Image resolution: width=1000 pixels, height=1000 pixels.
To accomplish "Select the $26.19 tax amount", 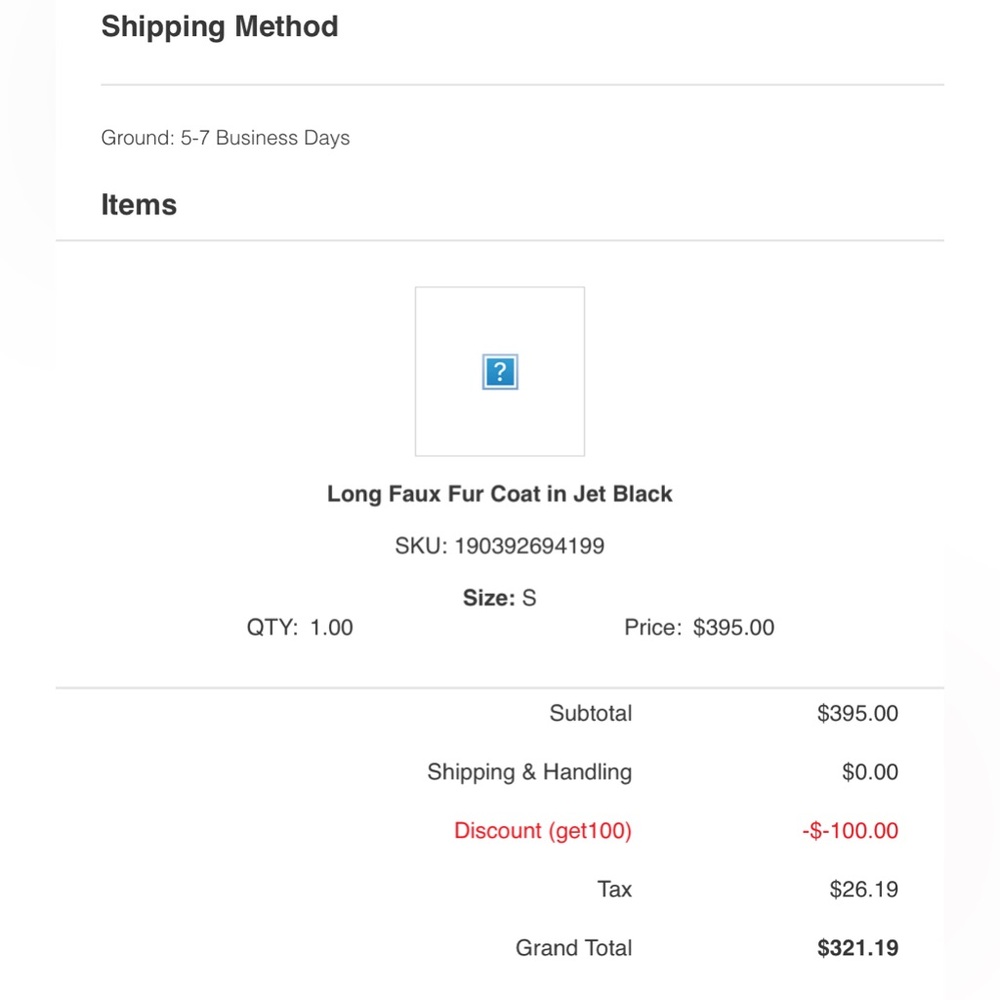I will tap(863, 889).
